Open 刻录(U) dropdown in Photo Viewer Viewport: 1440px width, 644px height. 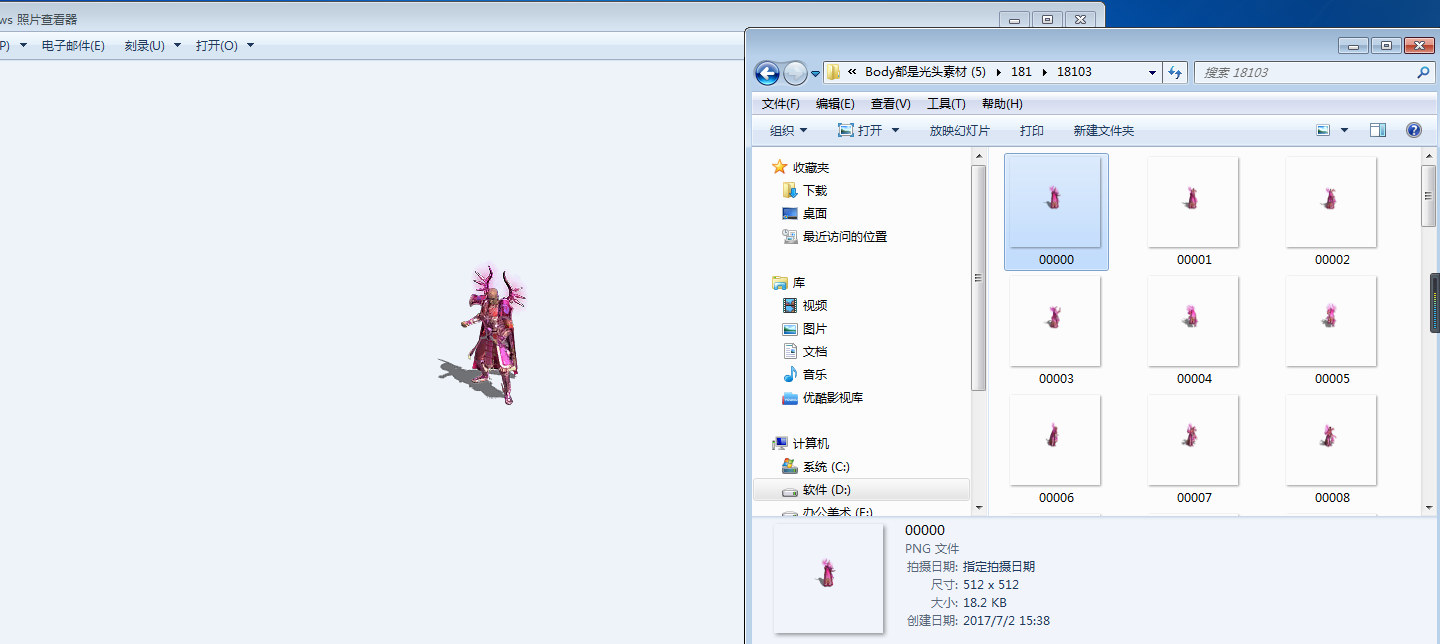(x=153, y=45)
